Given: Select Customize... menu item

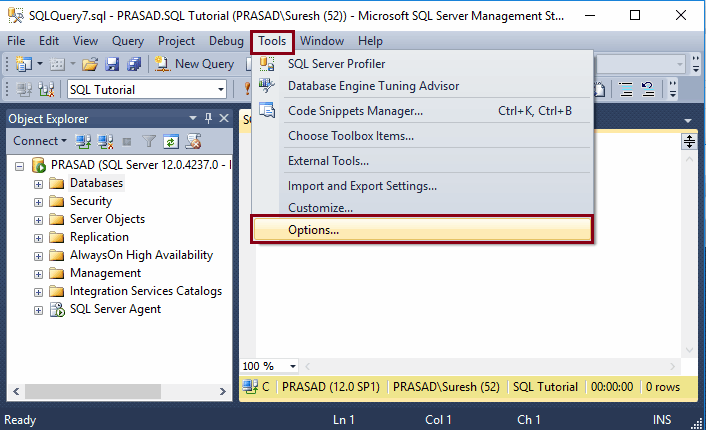Looking at the screenshot, I should pyautogui.click(x=422, y=208).
